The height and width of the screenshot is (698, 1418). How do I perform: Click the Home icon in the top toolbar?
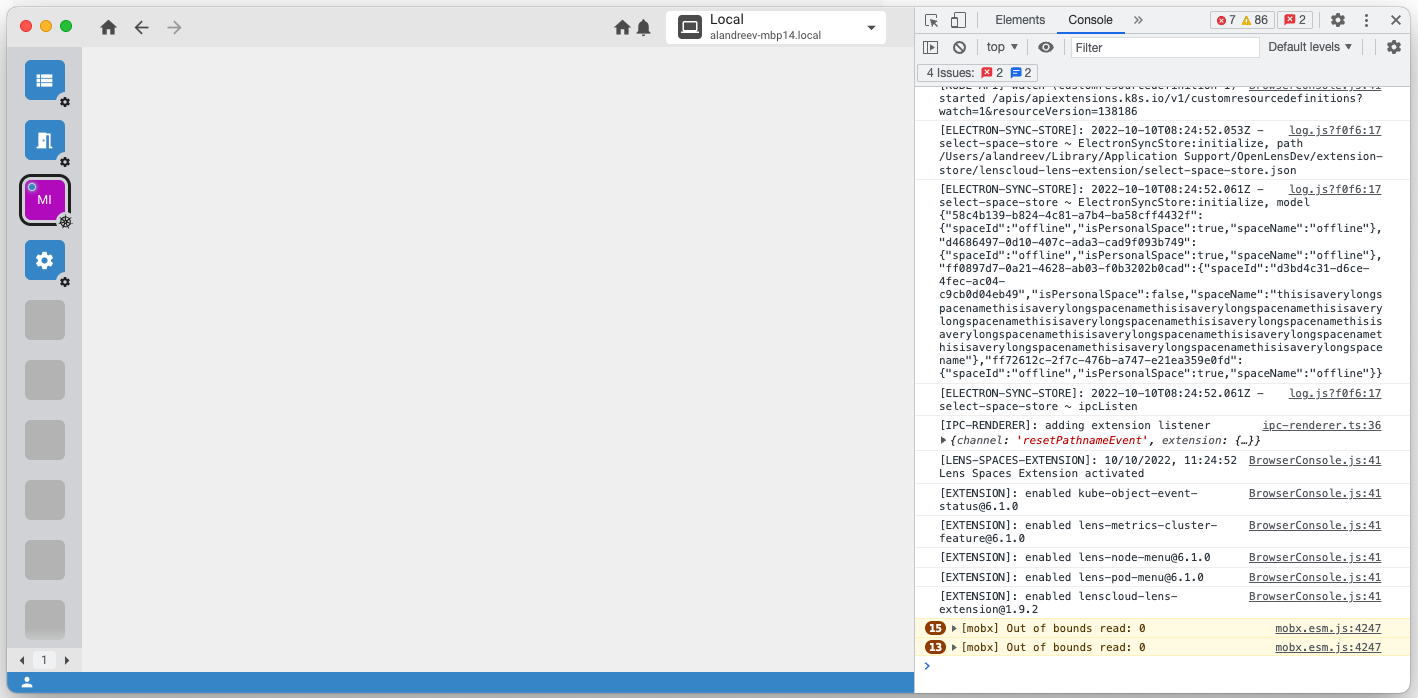108,28
